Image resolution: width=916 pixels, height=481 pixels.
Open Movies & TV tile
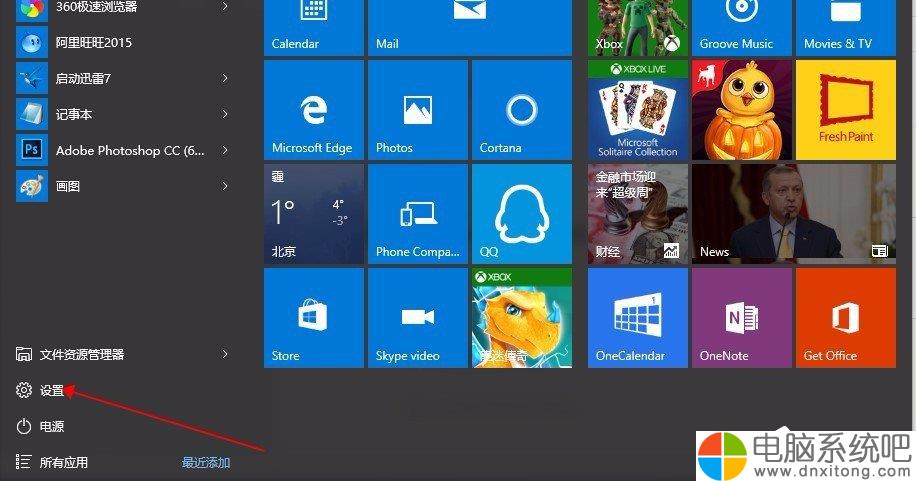coord(845,27)
